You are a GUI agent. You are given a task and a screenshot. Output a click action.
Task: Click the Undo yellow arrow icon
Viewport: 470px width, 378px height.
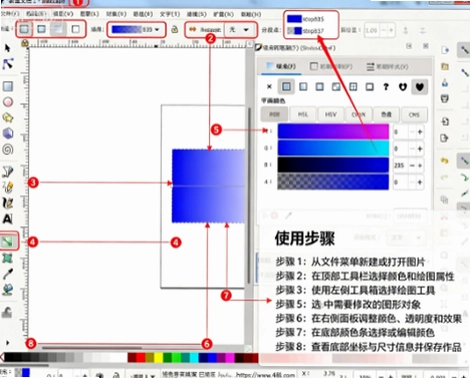coord(445,161)
